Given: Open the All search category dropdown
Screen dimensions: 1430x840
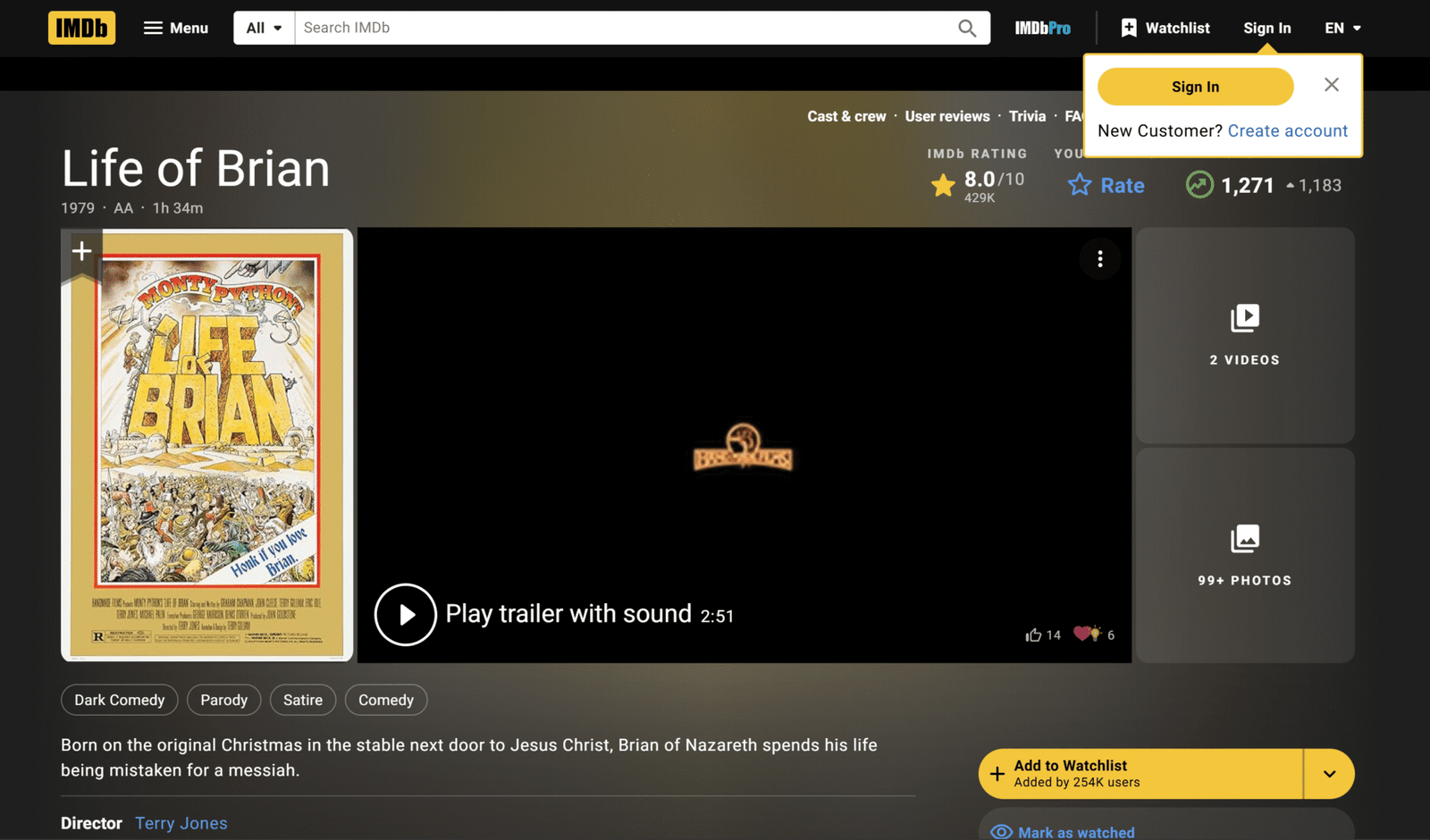Looking at the screenshot, I should pyautogui.click(x=264, y=28).
